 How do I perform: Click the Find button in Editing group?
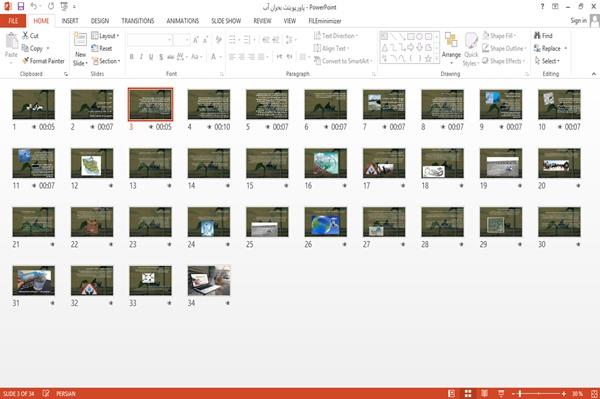(543, 36)
